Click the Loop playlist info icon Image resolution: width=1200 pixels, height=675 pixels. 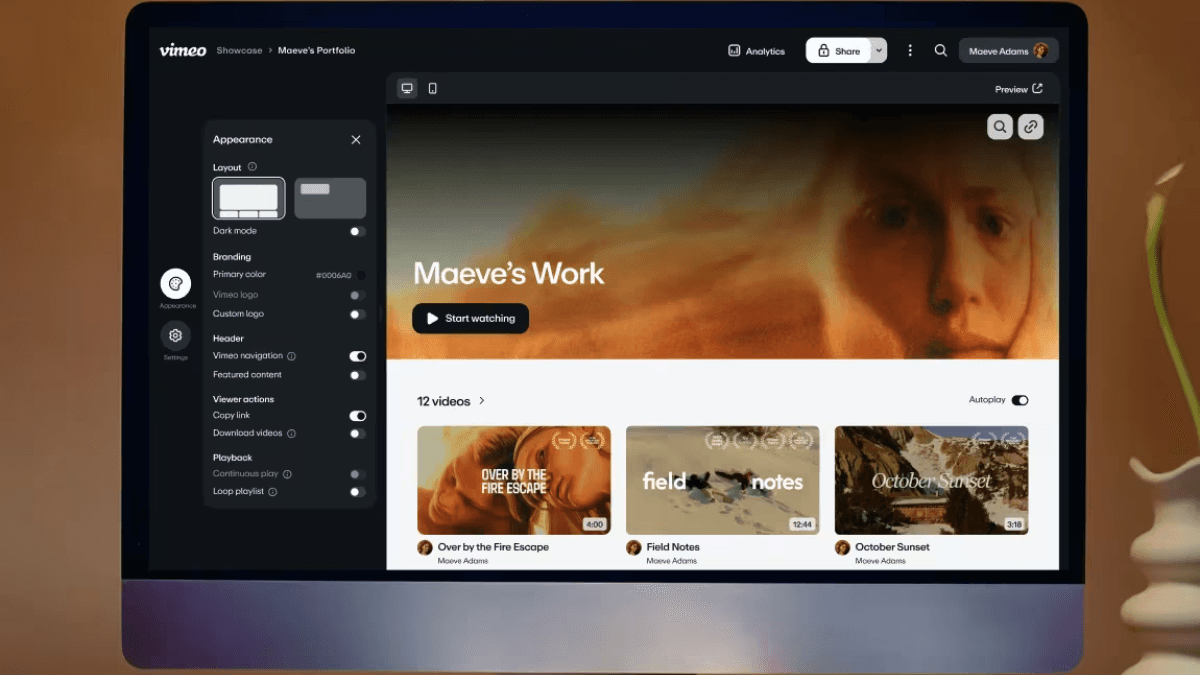pos(273,492)
